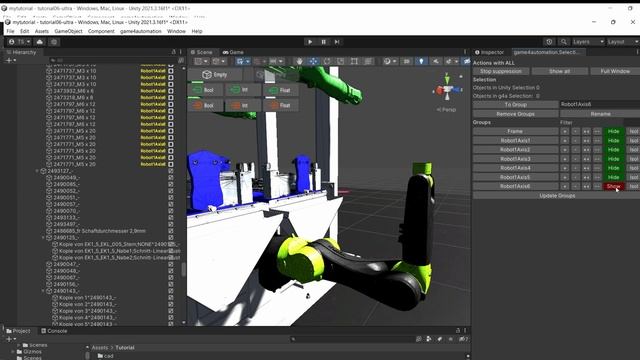This screenshot has width=640, height=360.
Task: Click the green Float signal button
Action: click(x=281, y=90)
